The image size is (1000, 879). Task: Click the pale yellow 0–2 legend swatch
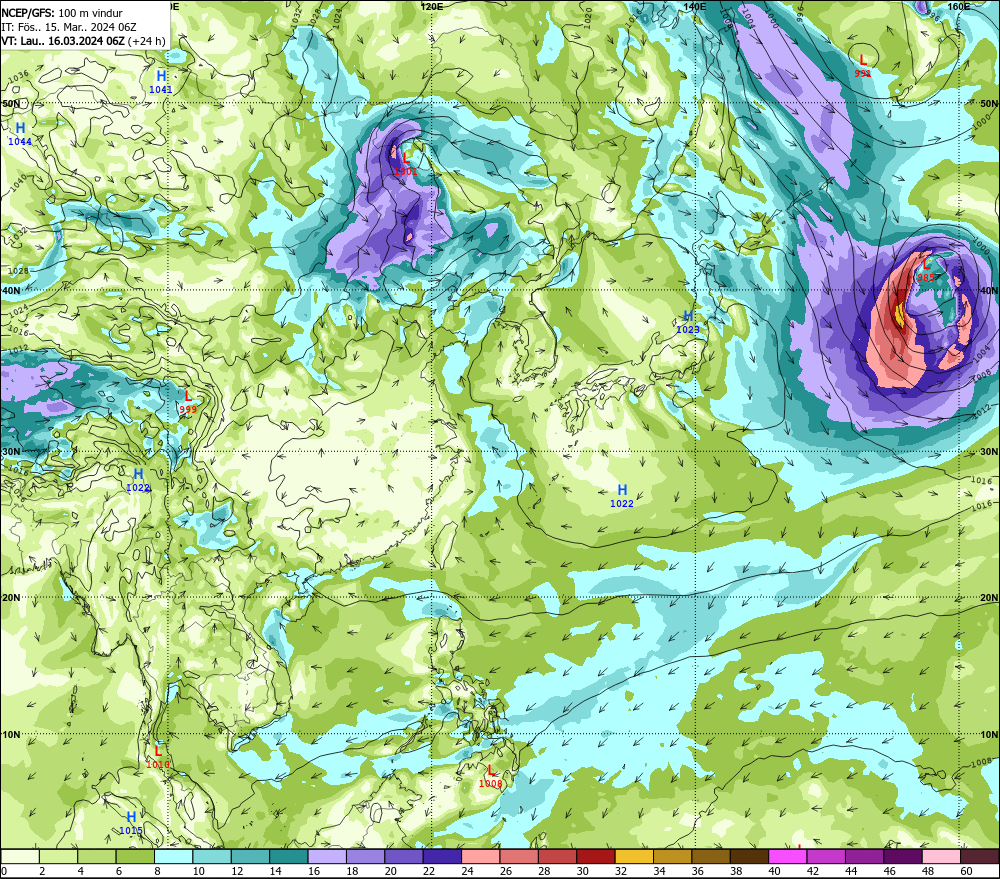pyautogui.click(x=20, y=856)
